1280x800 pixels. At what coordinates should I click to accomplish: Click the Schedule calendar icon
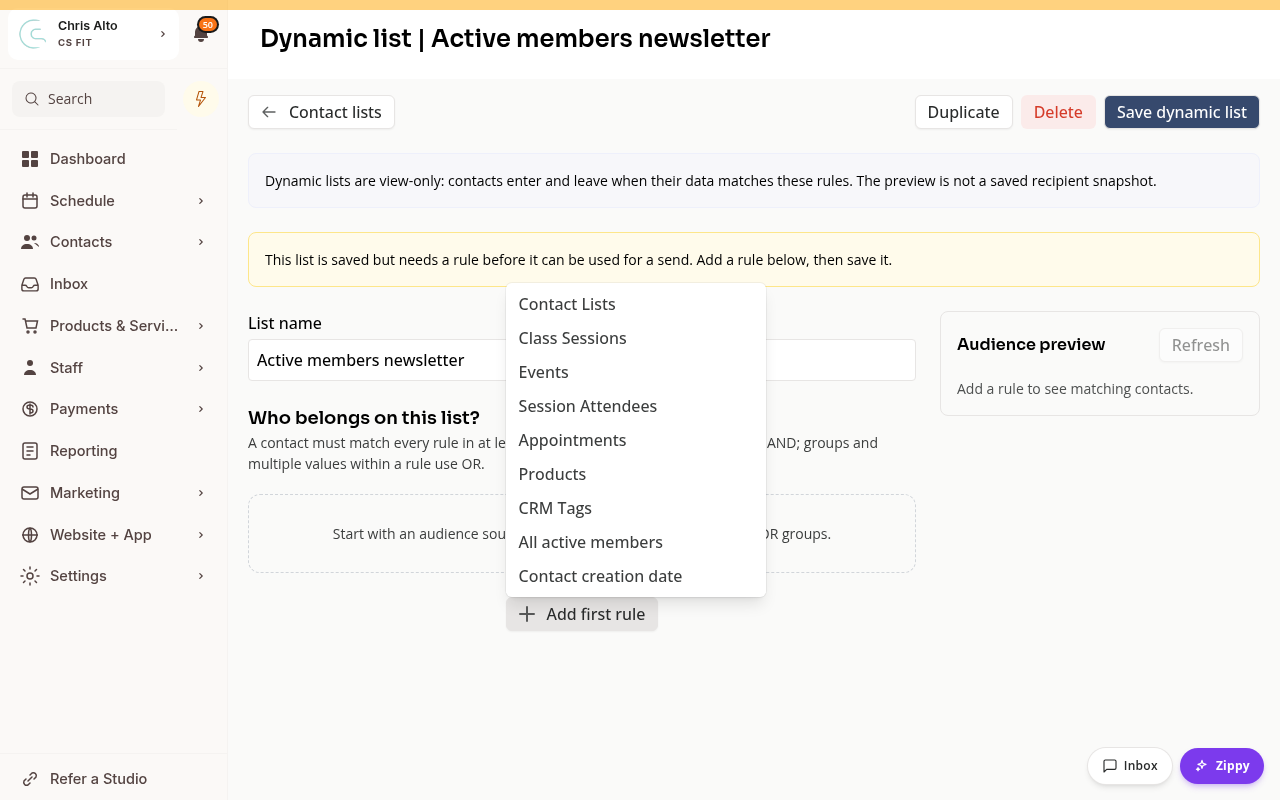[x=30, y=201]
